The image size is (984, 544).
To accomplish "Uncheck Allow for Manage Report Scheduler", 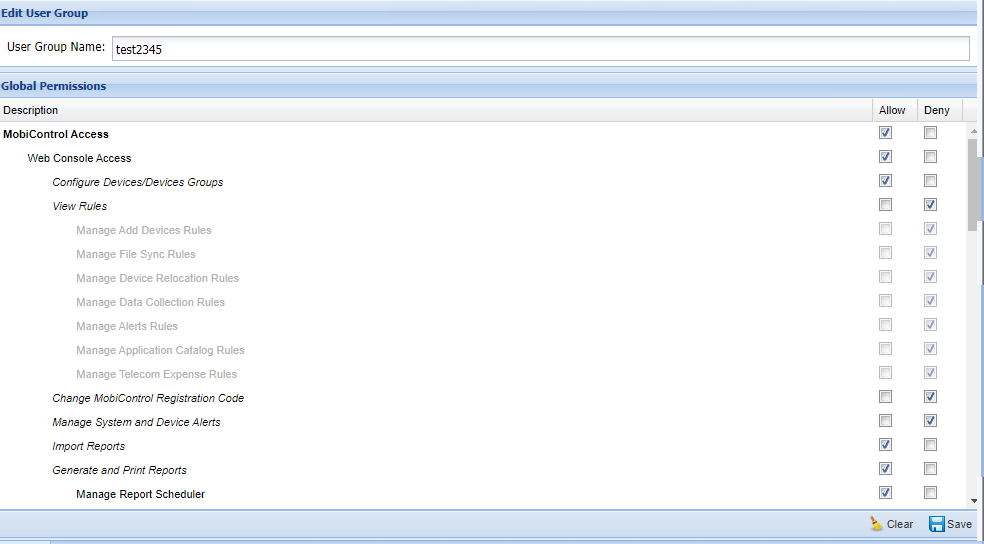I will click(x=885, y=493).
